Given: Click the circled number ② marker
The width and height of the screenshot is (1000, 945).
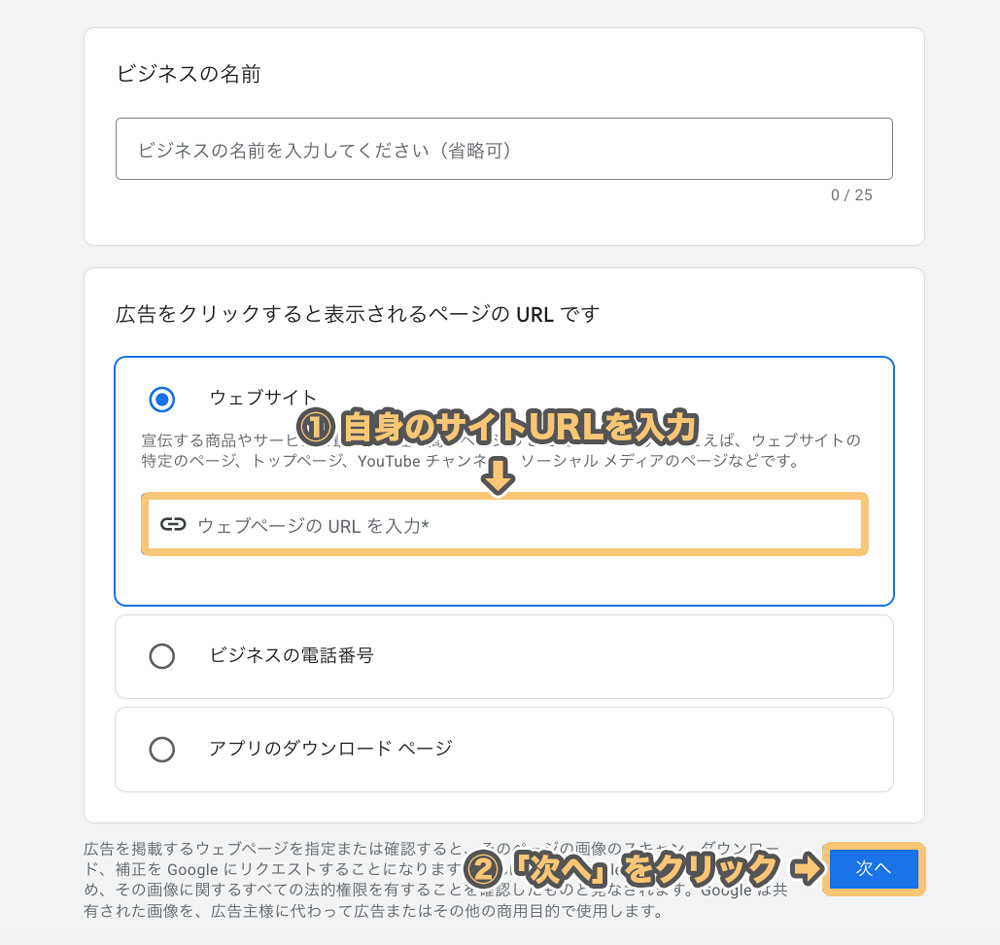Looking at the screenshot, I should pos(482,868).
